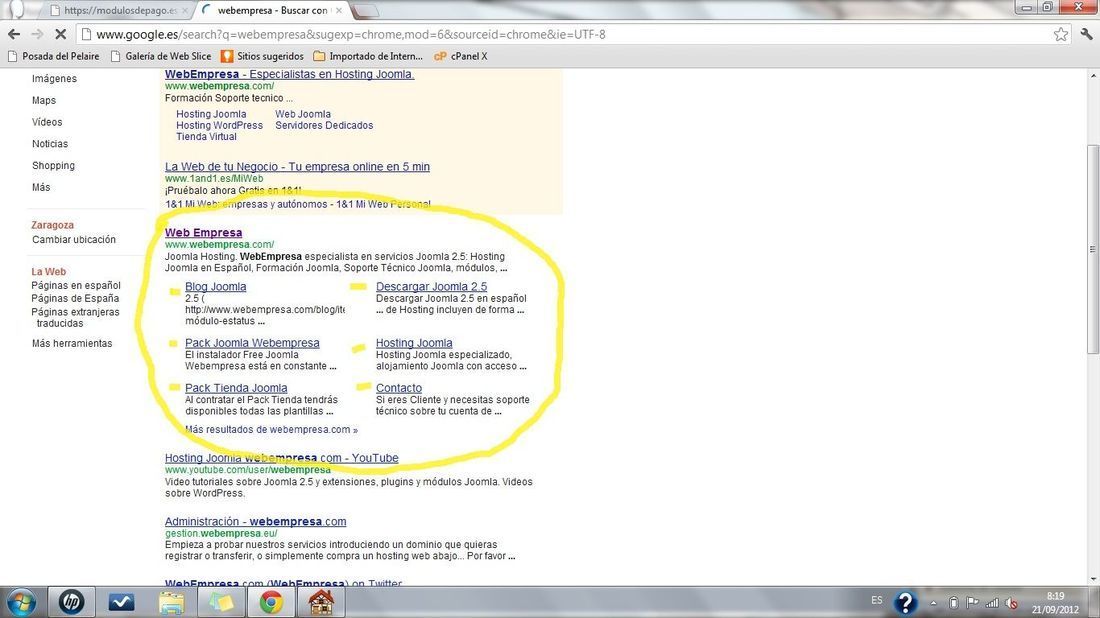Viewport: 1100px width, 618px height.
Task: Click Cambiar ubicación link
Action: pos(74,239)
